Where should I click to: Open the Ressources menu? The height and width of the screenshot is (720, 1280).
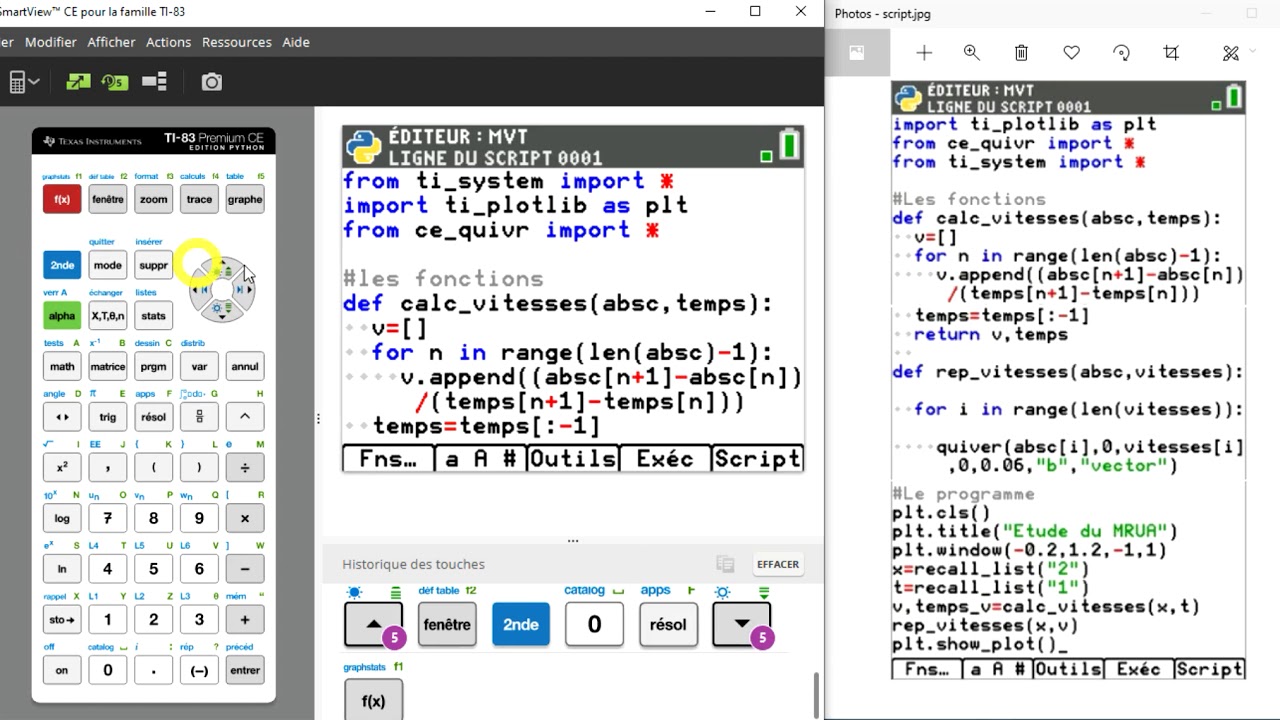[237, 42]
